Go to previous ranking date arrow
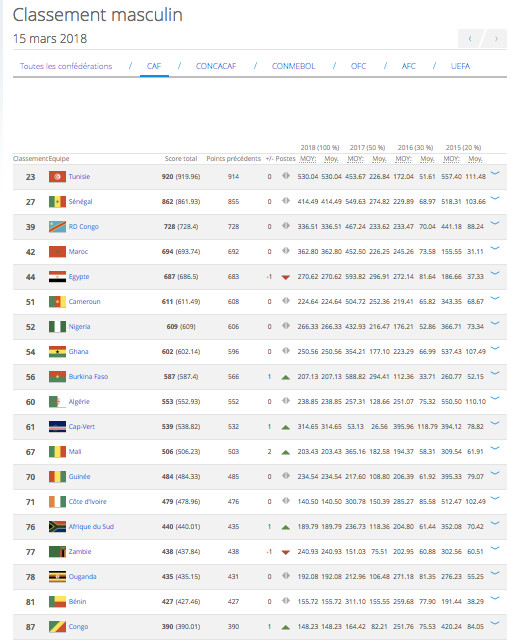The height and width of the screenshot is (642, 514). (470, 38)
